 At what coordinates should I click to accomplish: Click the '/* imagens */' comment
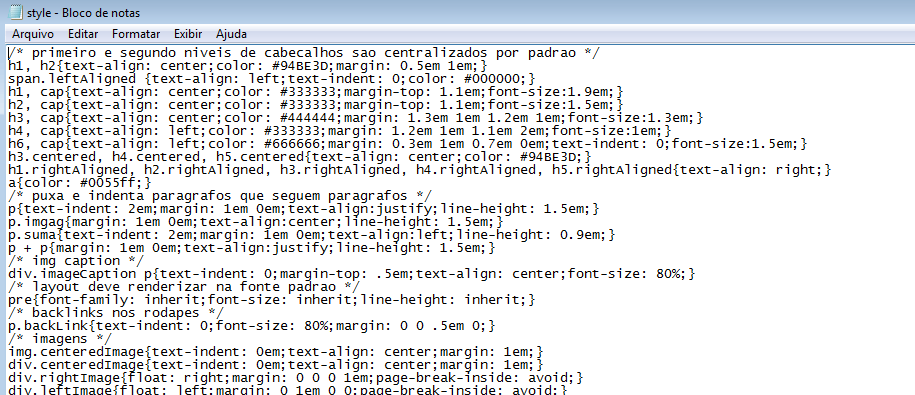[x=60, y=338]
